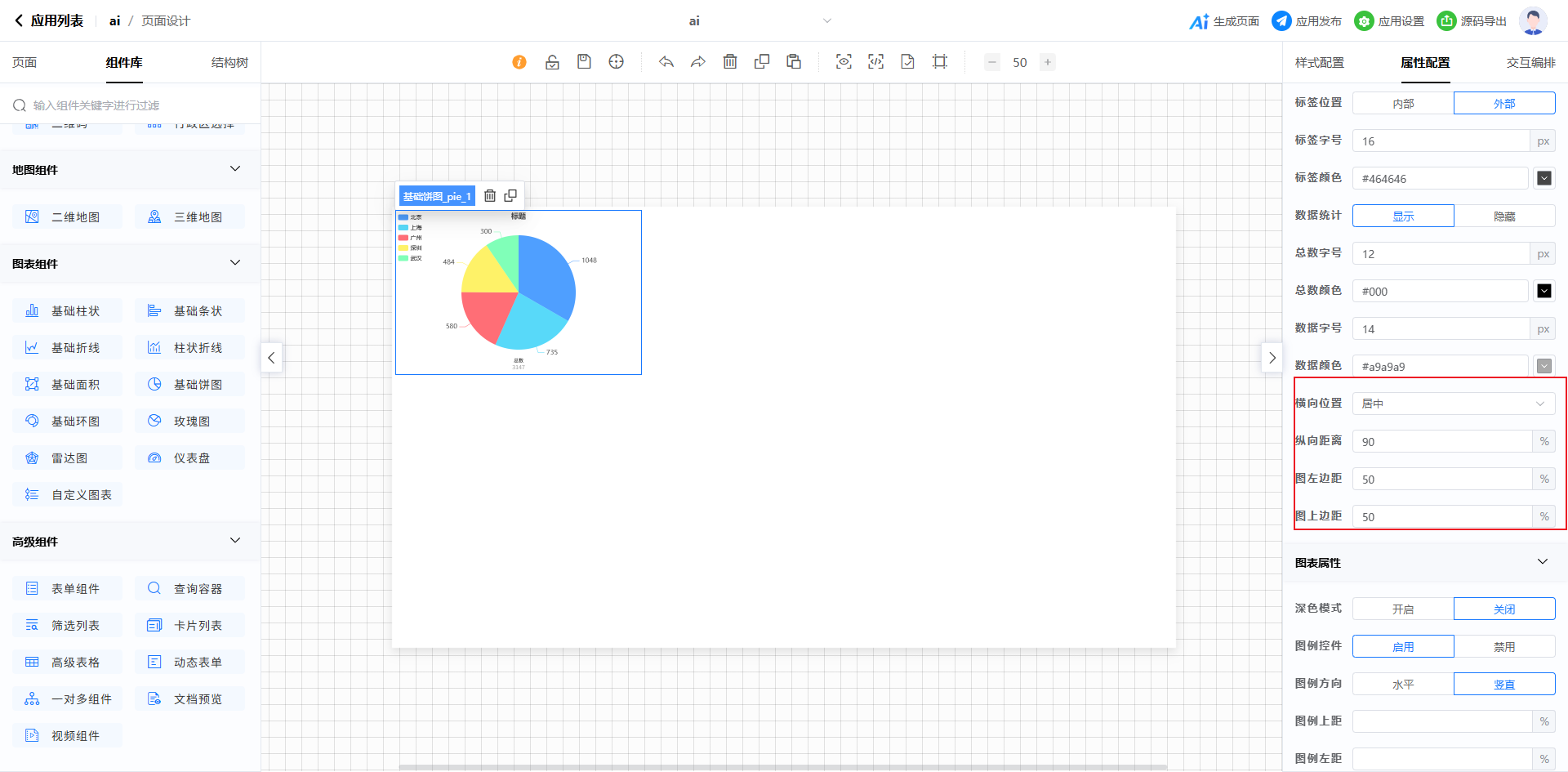
Task: Switch to the 结构树 tab
Action: 229,63
